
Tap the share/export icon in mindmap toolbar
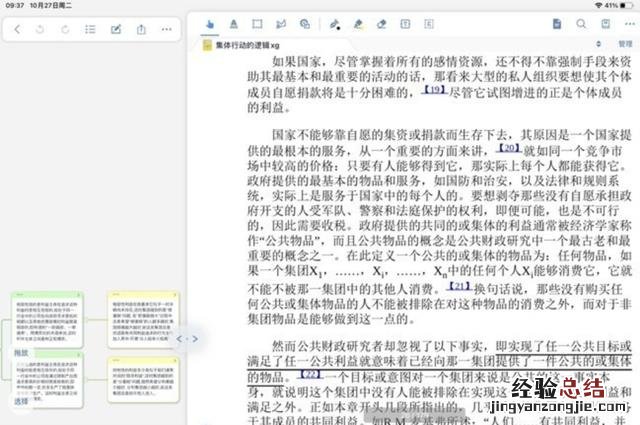point(141,30)
